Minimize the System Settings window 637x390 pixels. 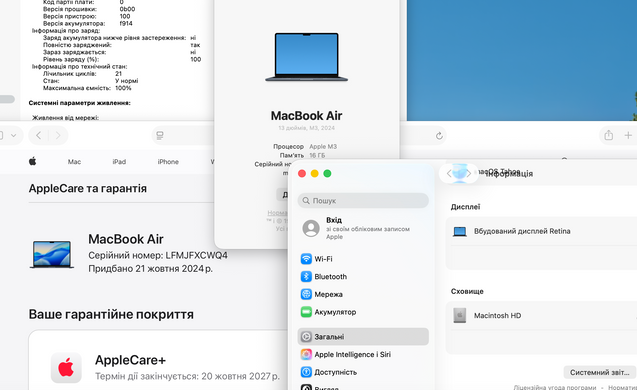314,173
